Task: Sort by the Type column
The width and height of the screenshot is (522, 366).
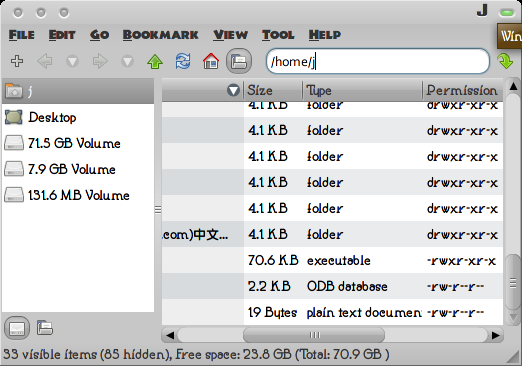Action: (x=363, y=90)
